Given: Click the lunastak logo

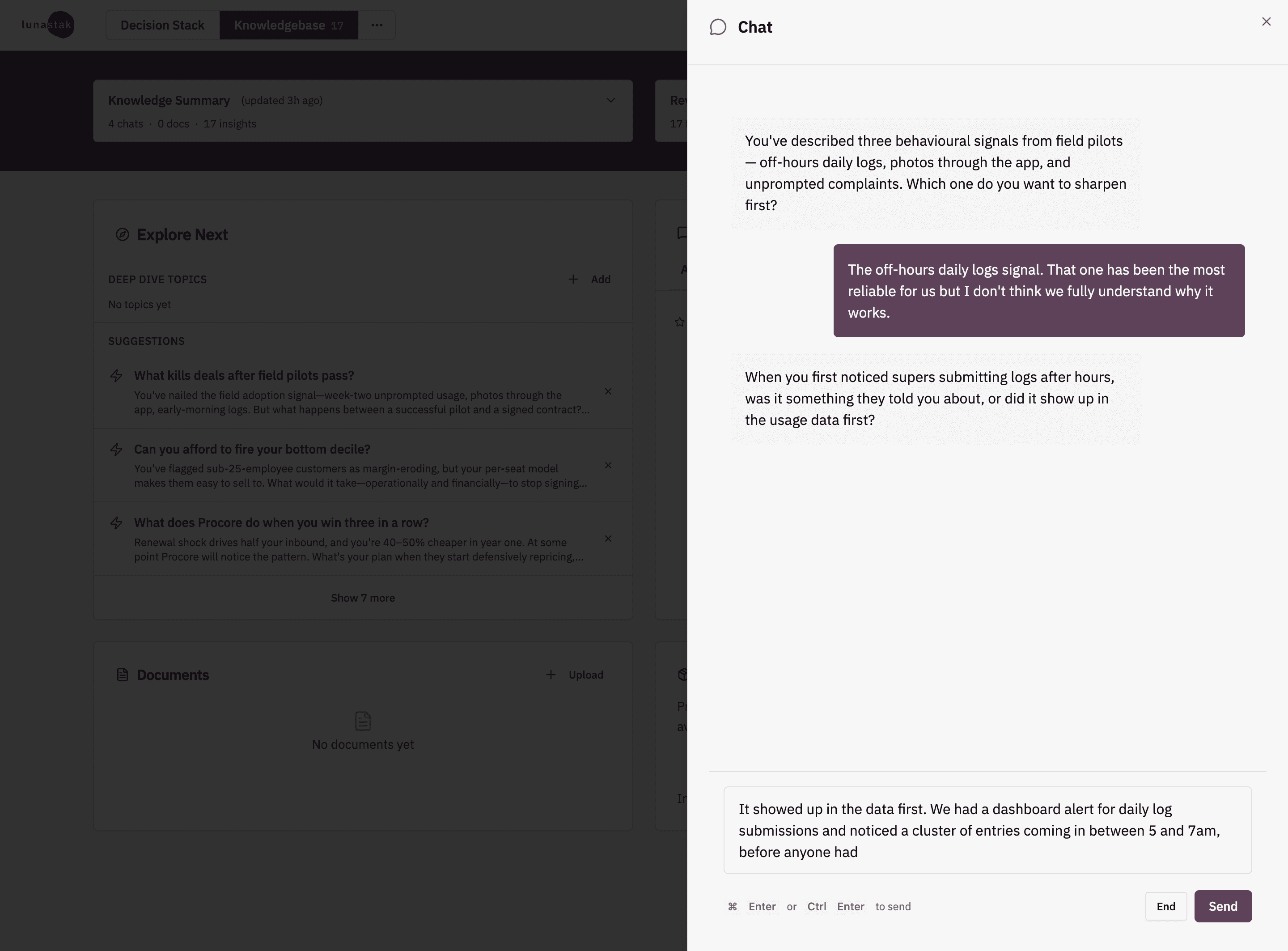Looking at the screenshot, I should tap(48, 25).
